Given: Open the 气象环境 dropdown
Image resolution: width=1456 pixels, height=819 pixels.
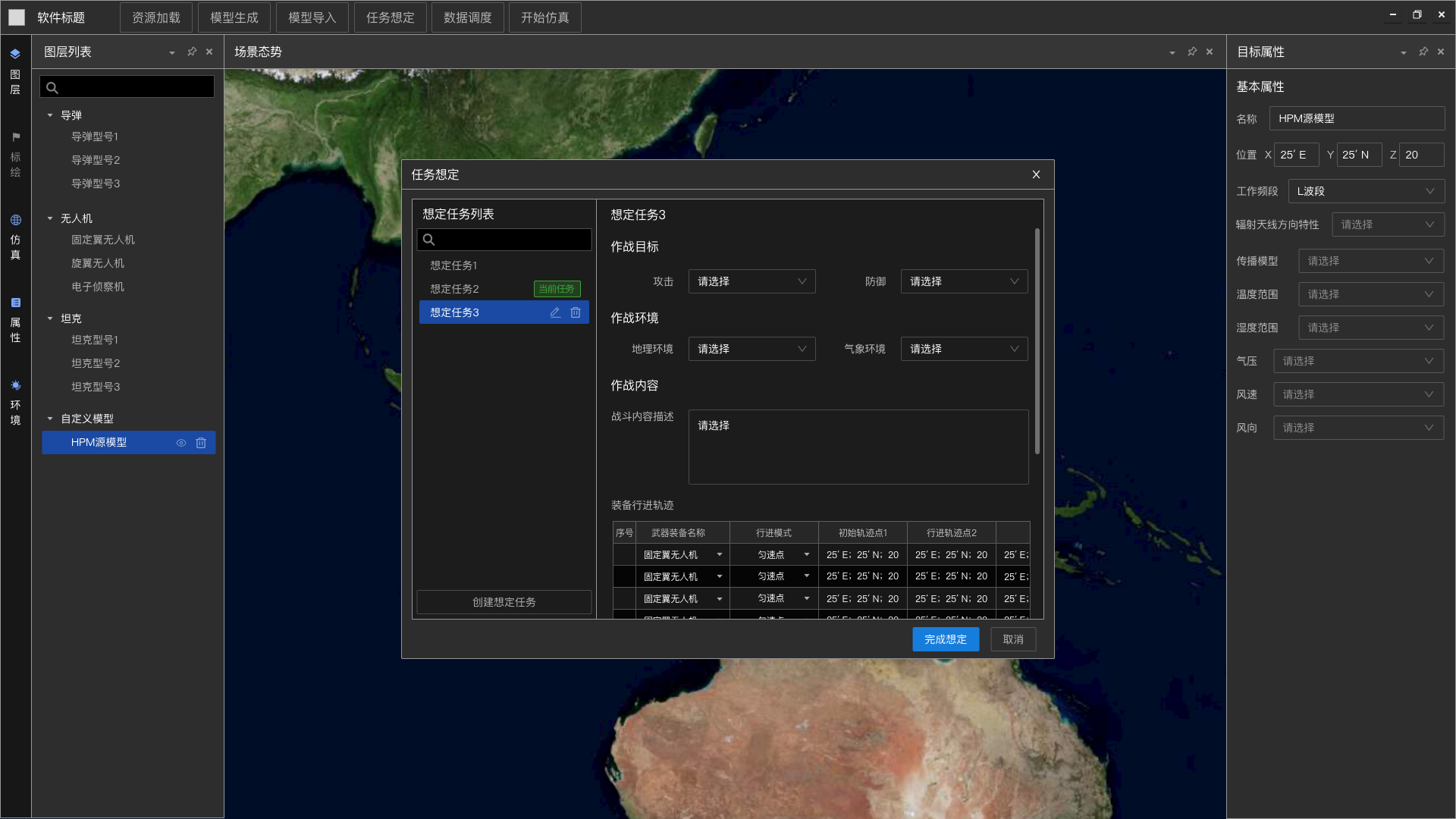Looking at the screenshot, I should point(964,349).
